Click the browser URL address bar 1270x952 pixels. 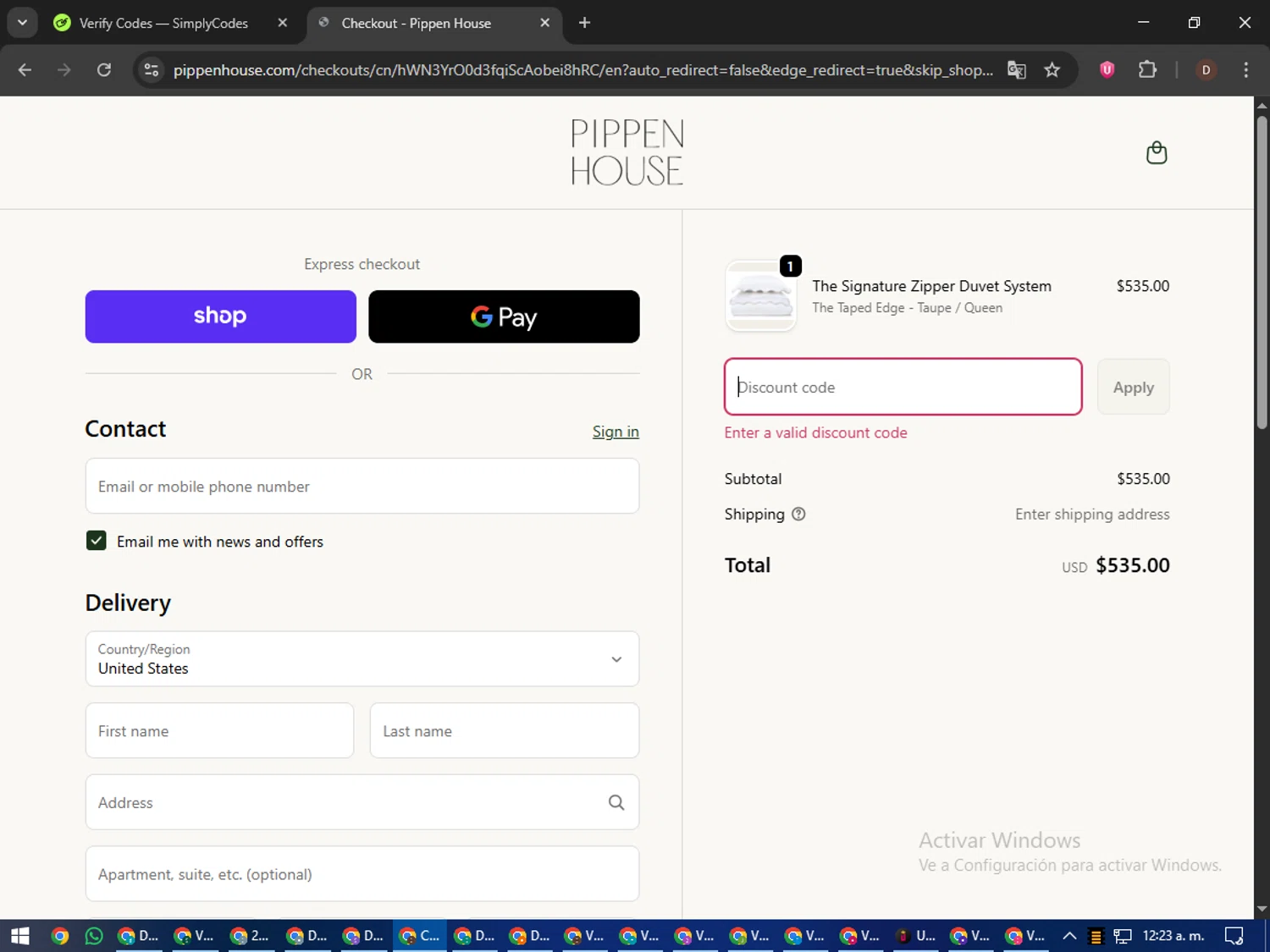point(583,69)
